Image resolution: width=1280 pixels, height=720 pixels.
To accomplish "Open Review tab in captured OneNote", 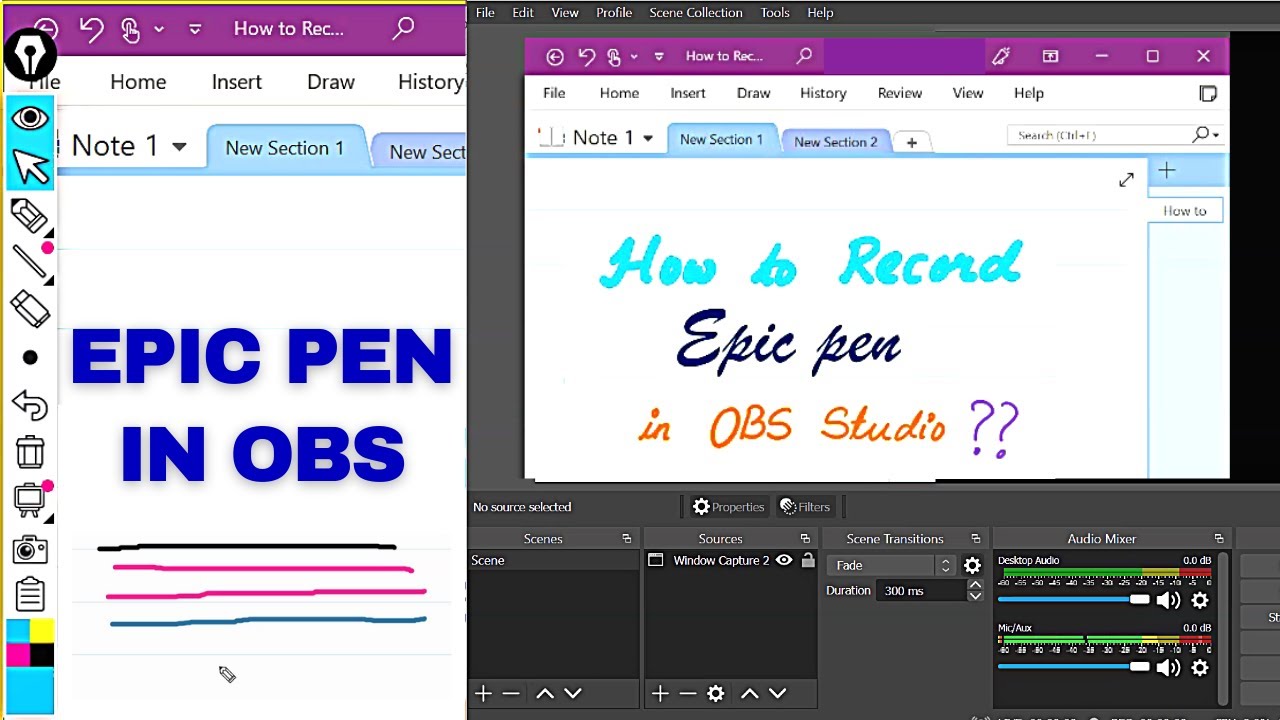I will (900, 93).
